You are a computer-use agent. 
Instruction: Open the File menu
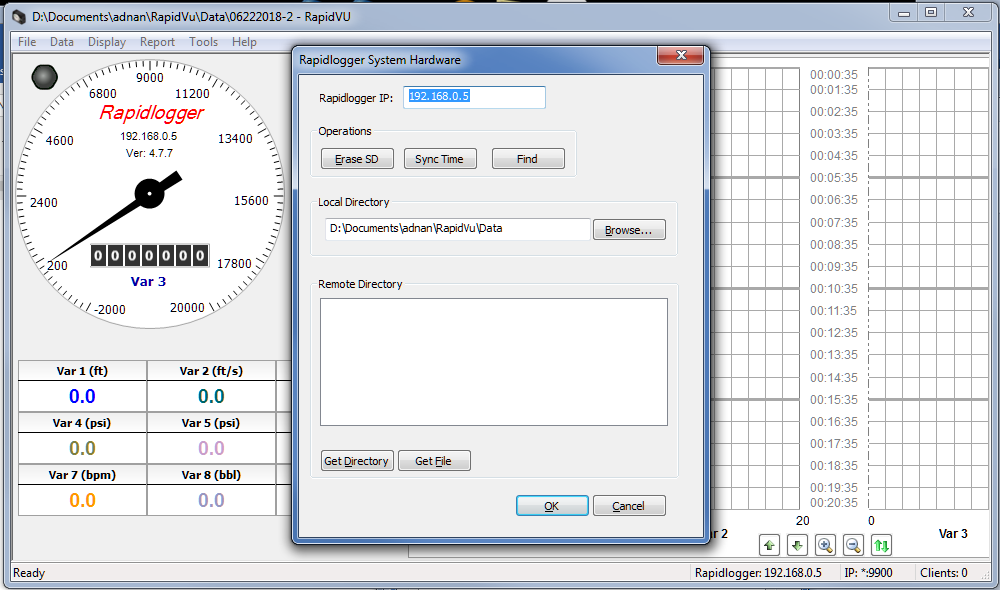[27, 42]
